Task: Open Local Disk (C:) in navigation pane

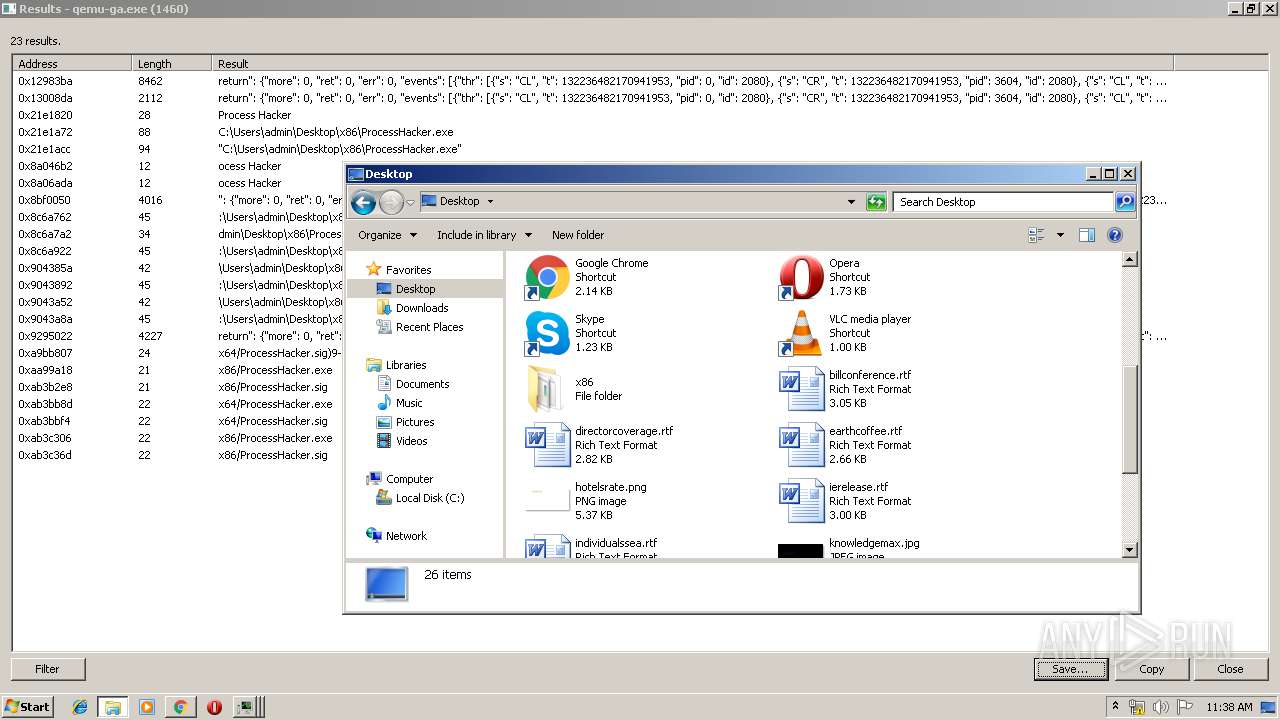Action: click(x=430, y=497)
